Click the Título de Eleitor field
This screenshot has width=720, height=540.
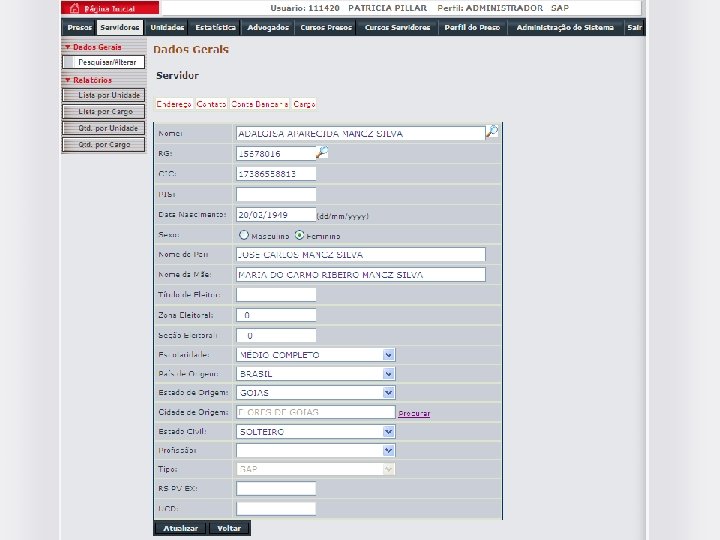[x=276, y=294]
